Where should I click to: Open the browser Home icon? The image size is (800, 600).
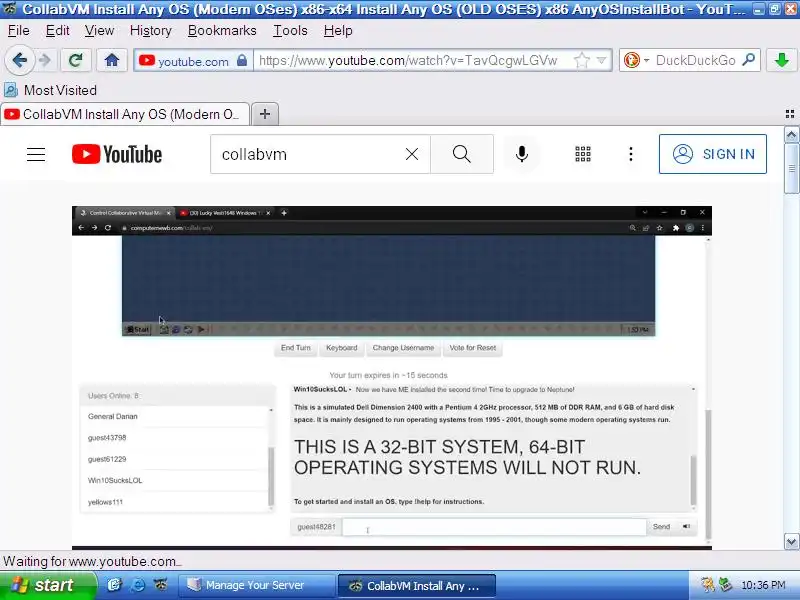click(x=112, y=61)
